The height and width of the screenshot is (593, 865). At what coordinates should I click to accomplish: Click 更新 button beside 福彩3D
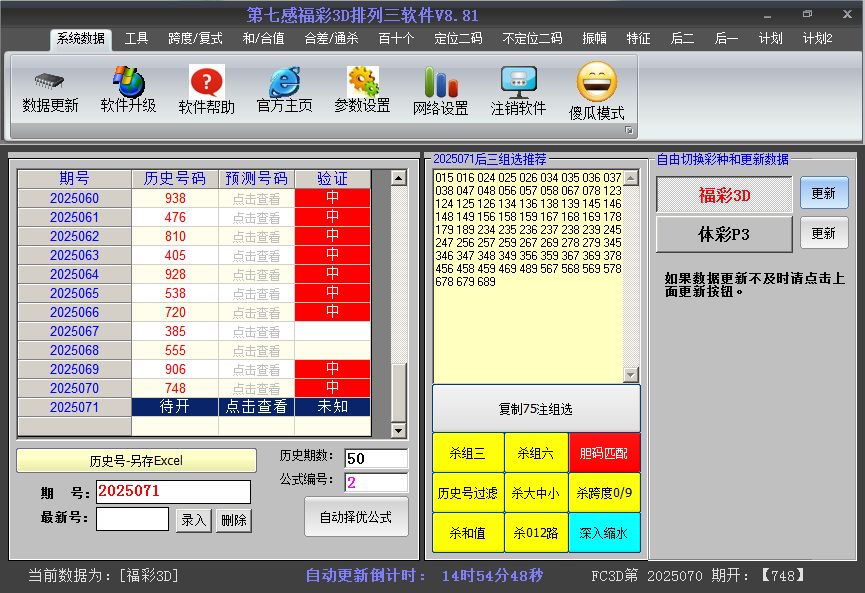tap(824, 193)
